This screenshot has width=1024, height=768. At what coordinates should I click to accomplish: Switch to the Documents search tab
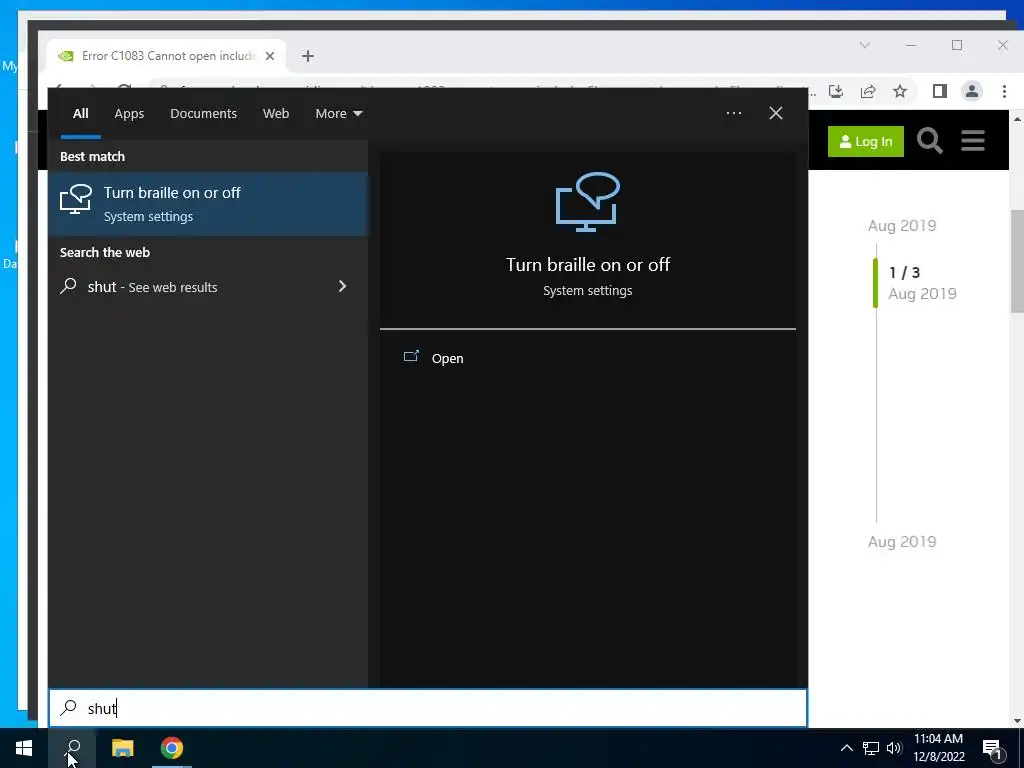tap(203, 114)
